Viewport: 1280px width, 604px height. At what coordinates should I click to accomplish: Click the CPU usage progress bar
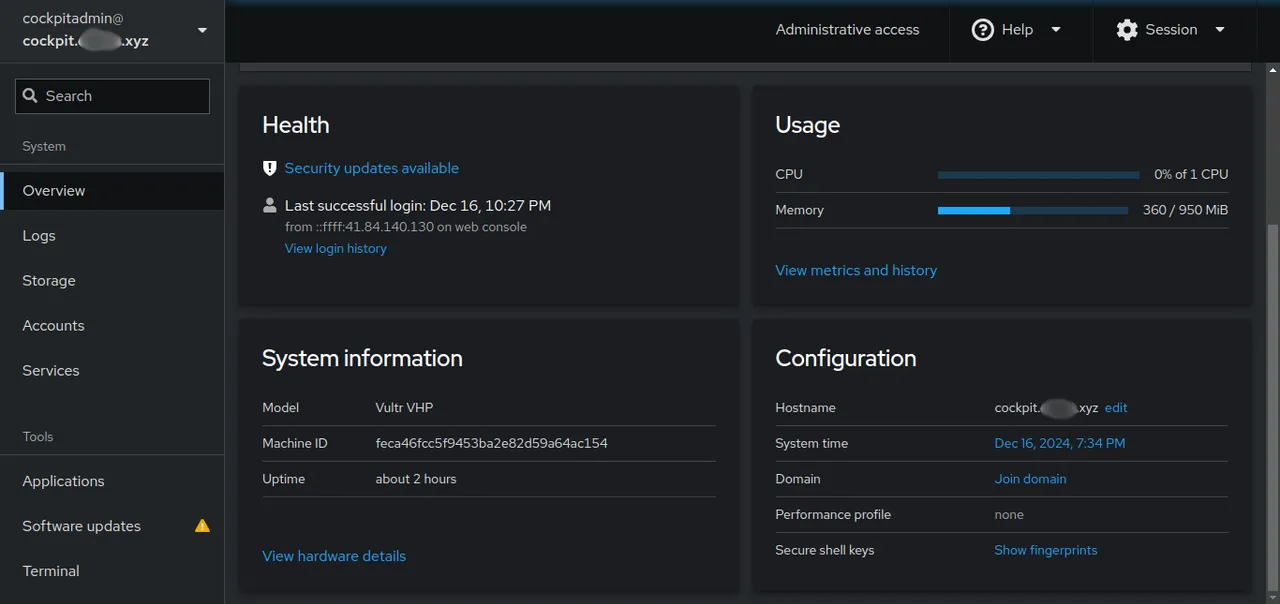(1038, 174)
